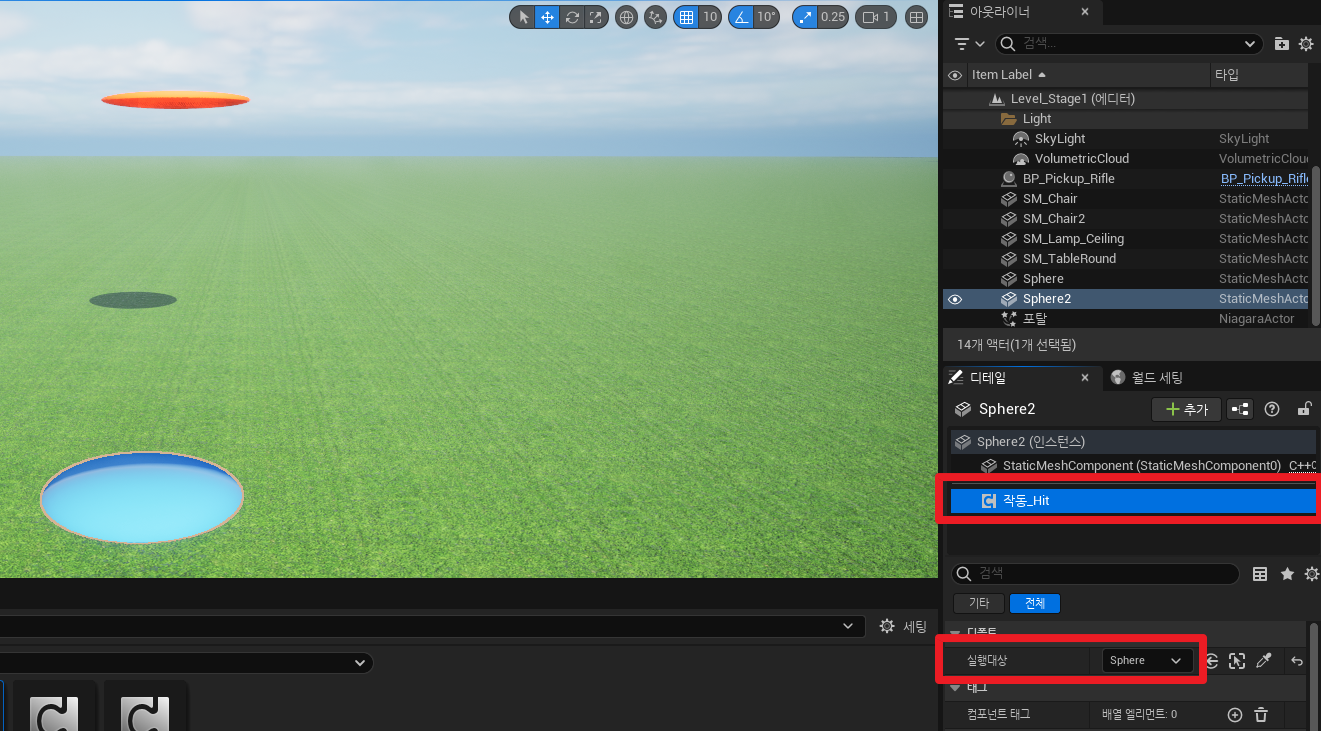The width and height of the screenshot is (1321, 731).
Task: Filter Details by 전체 category
Action: (x=1034, y=603)
